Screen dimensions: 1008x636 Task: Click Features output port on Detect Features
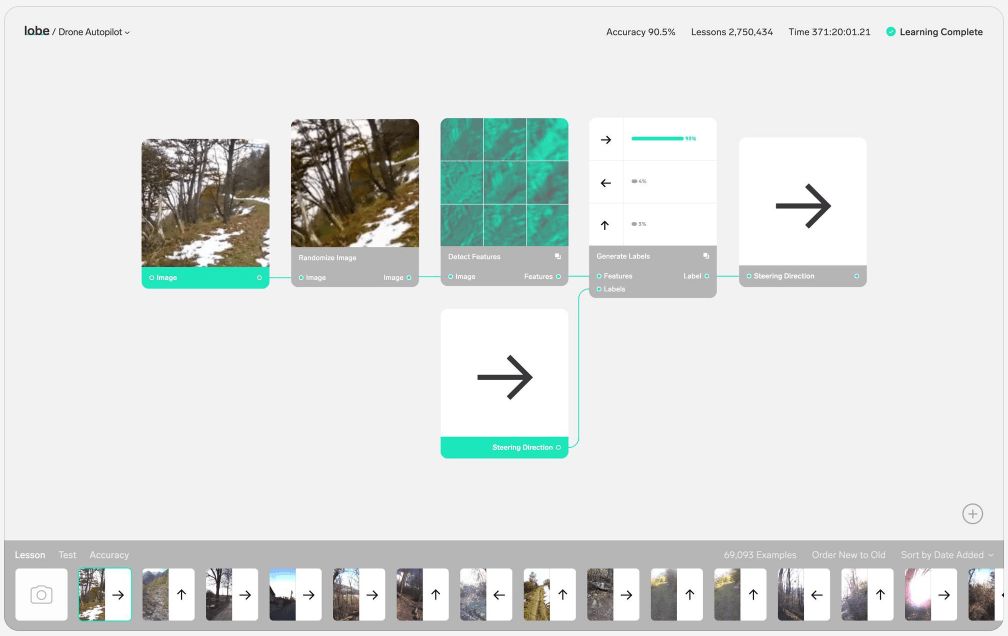coord(558,277)
